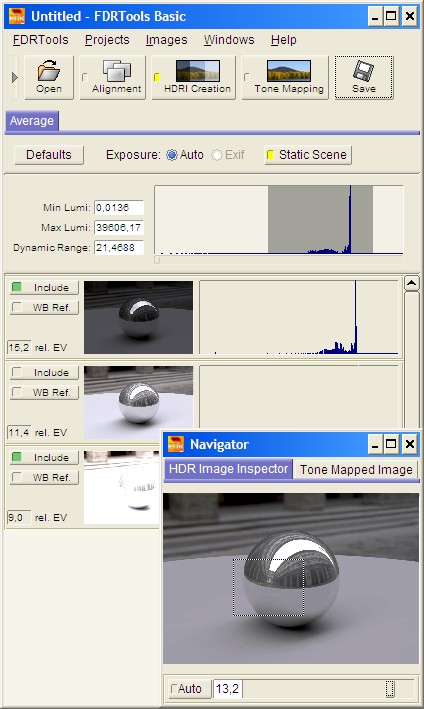Click the Navigator window title icon
The width and height of the screenshot is (424, 709).
[x=176, y=444]
